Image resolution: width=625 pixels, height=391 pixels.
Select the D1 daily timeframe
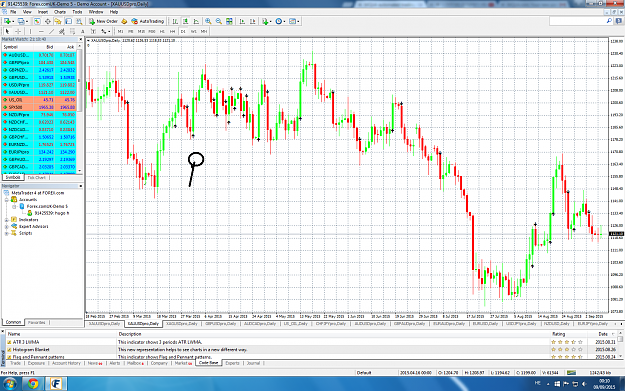[183, 31]
